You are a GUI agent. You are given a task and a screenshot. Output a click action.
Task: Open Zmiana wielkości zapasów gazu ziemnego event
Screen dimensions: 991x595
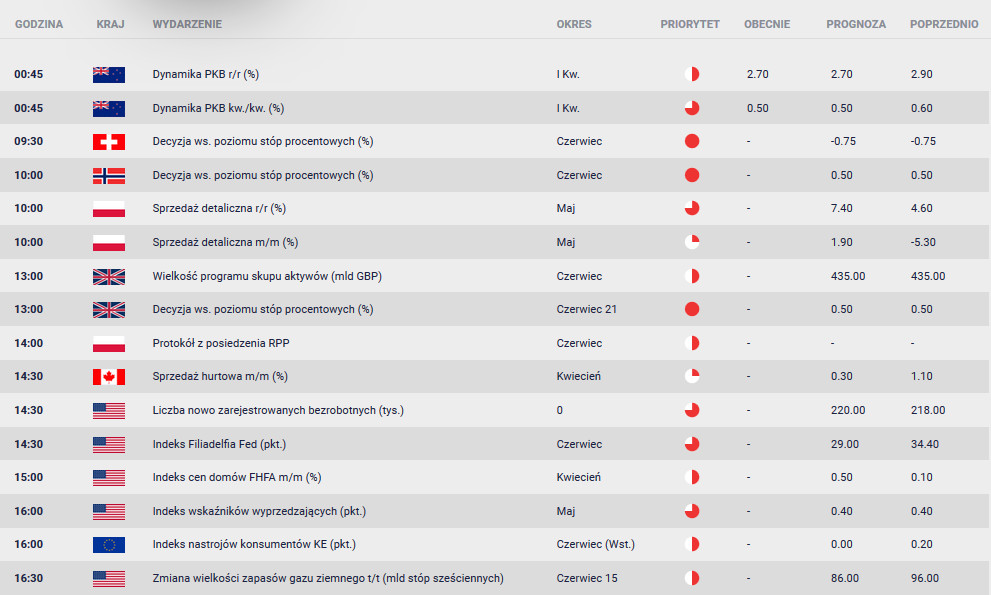point(328,578)
